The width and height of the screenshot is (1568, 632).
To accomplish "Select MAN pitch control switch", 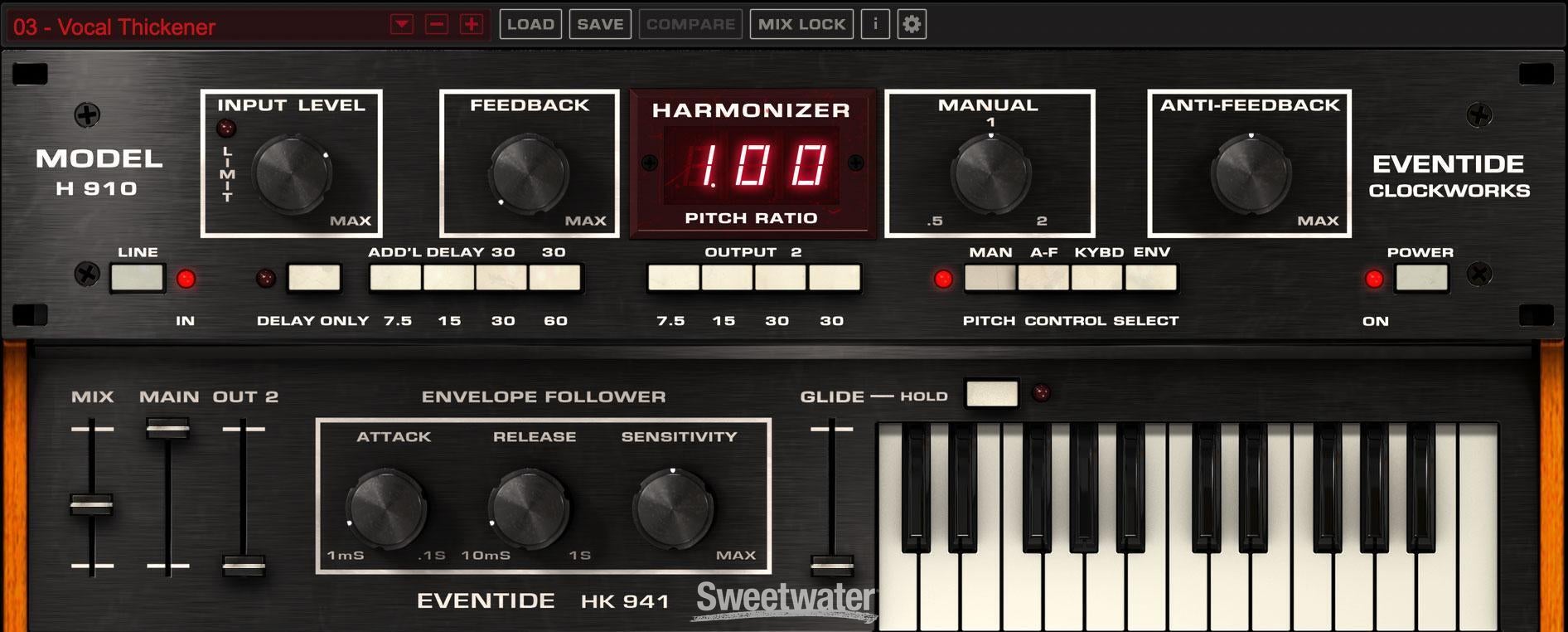I will pos(990,278).
